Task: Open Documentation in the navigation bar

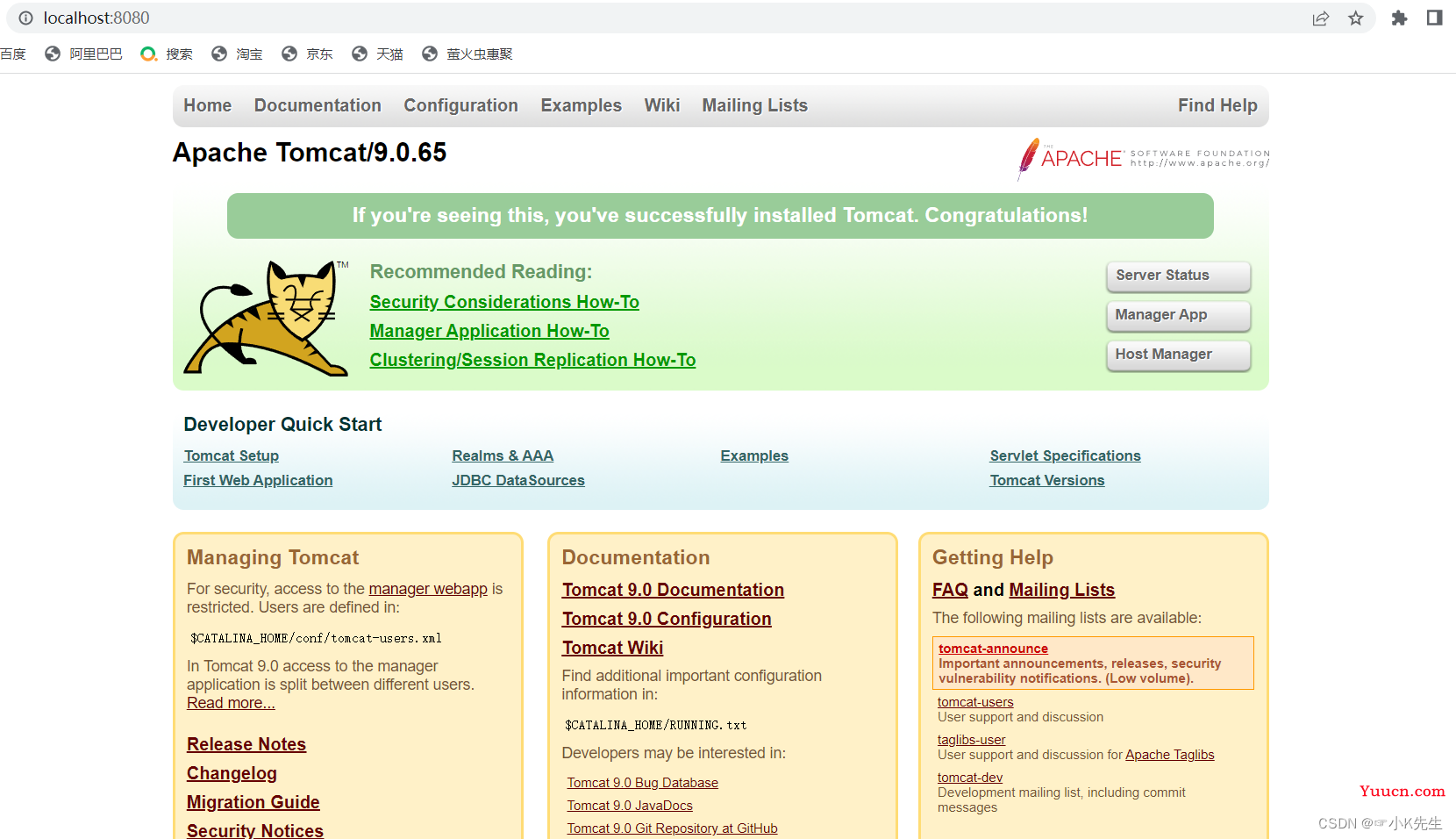Action: [318, 105]
